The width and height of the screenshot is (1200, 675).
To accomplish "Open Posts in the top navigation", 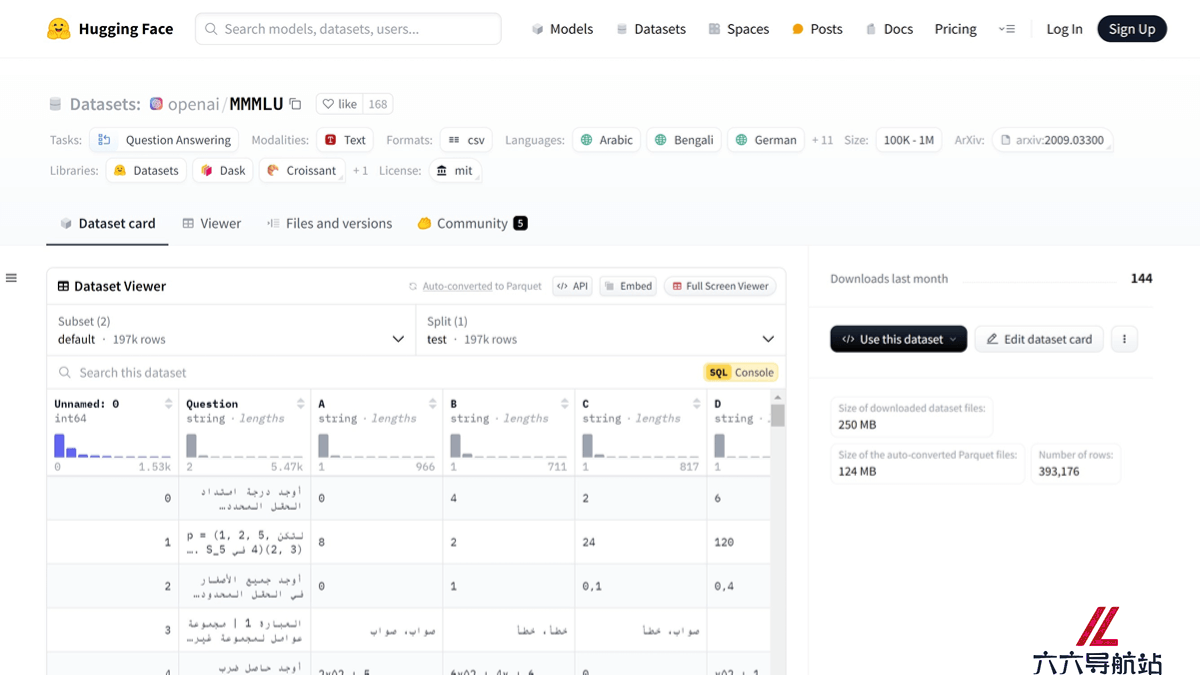I will (817, 29).
